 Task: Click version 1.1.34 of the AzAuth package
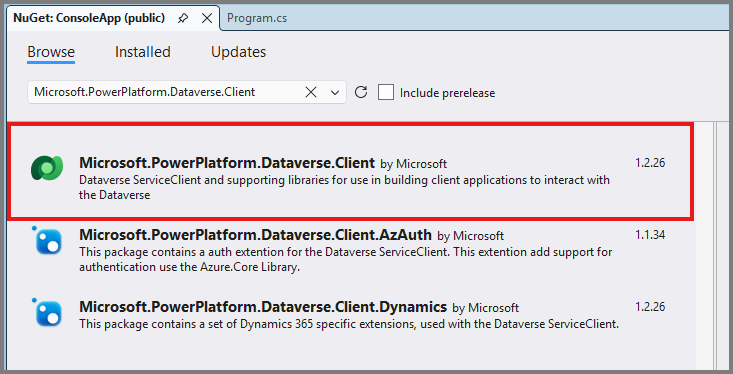coord(650,235)
